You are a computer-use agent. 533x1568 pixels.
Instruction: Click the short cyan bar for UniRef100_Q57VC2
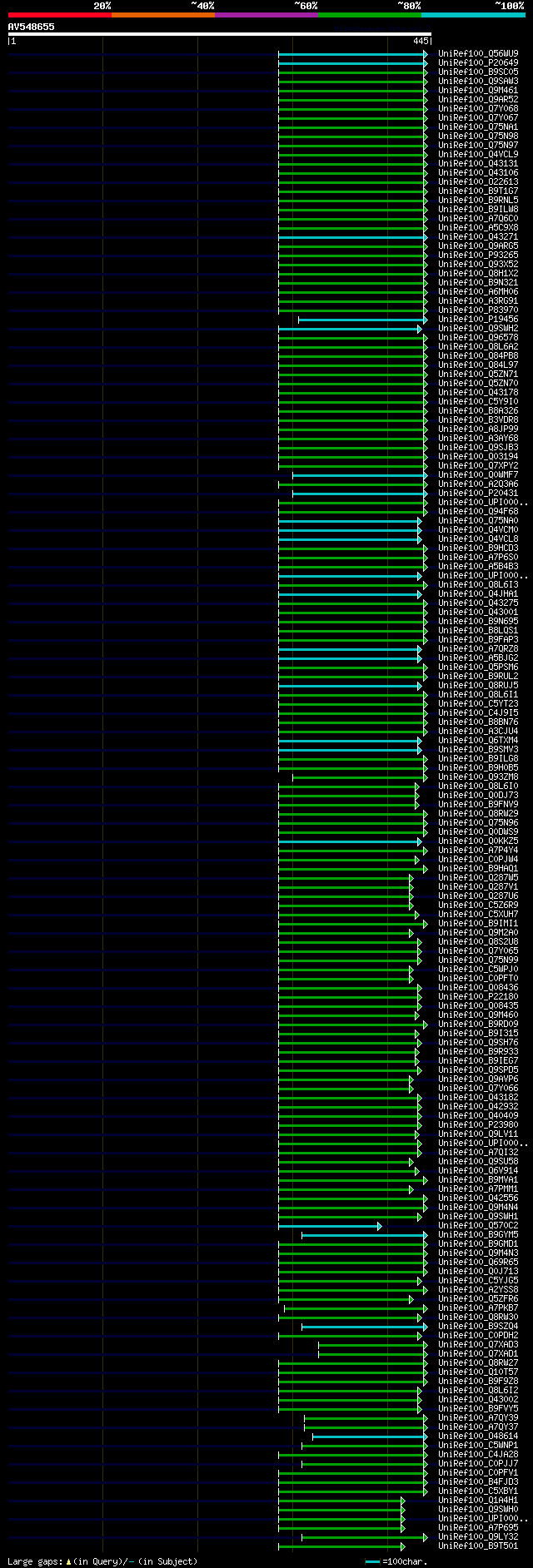click(330, 1226)
